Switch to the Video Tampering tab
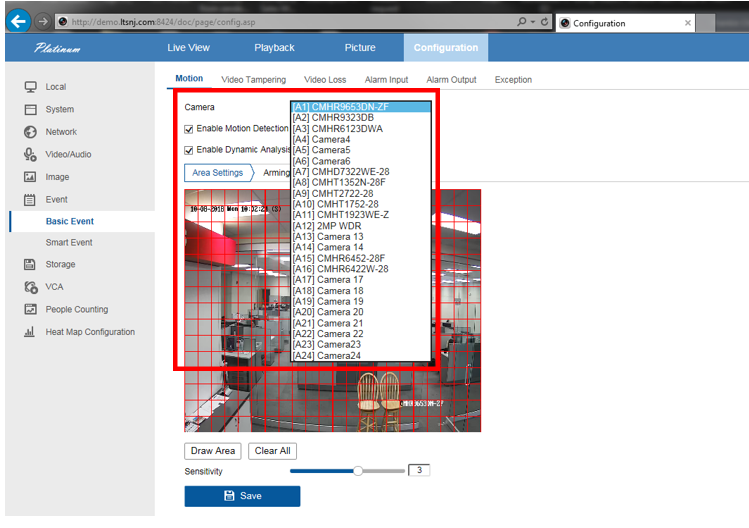This screenshot has width=749, height=528. click(x=253, y=80)
